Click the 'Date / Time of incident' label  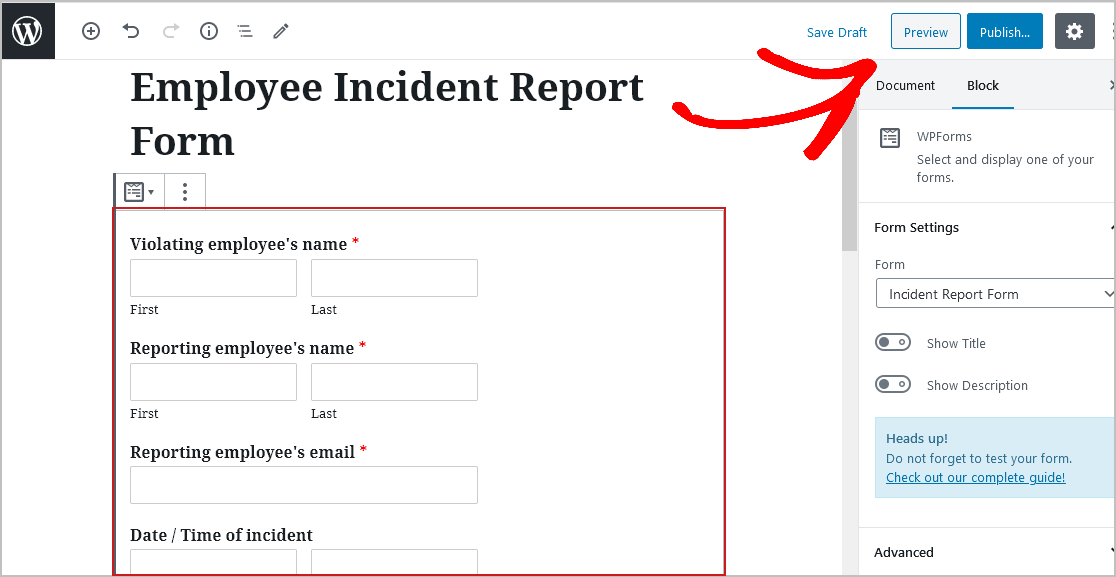coord(221,535)
